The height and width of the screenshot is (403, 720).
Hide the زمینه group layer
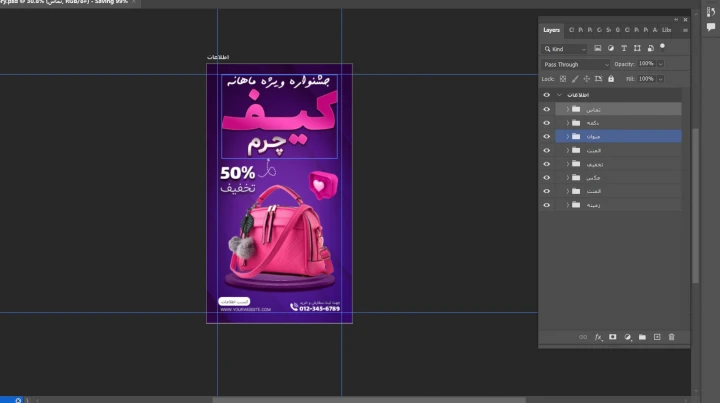pyautogui.click(x=546, y=204)
